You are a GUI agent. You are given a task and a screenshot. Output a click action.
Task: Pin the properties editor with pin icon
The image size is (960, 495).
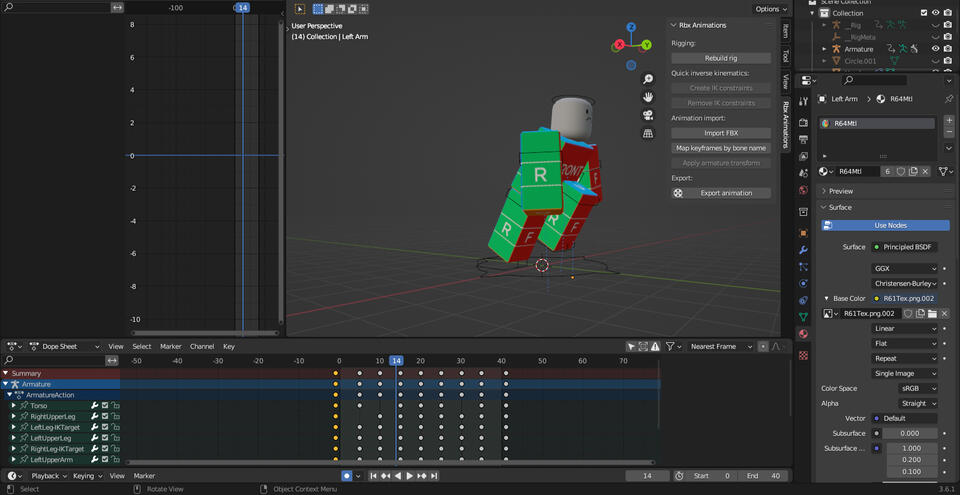coord(947,99)
